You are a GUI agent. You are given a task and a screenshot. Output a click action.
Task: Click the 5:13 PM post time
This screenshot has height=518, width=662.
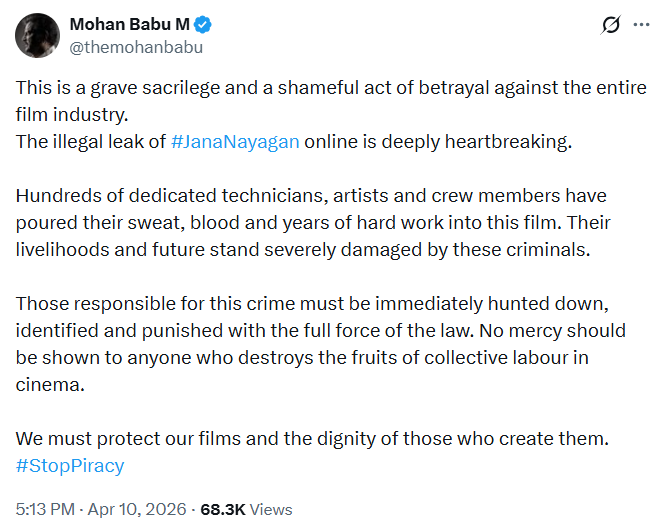tap(43, 509)
